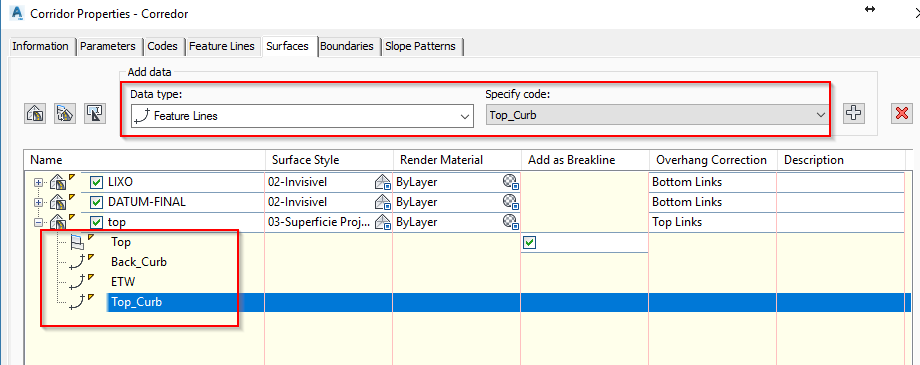The height and width of the screenshot is (365, 920).
Task: Switch to the Information tab
Action: (x=40, y=46)
